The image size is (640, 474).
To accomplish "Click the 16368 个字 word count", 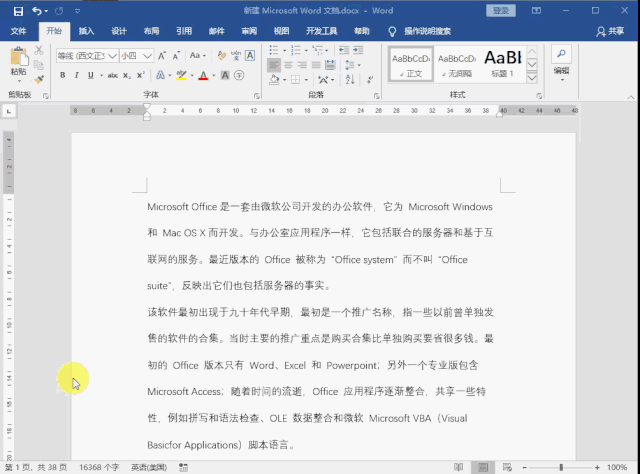I will [99, 467].
